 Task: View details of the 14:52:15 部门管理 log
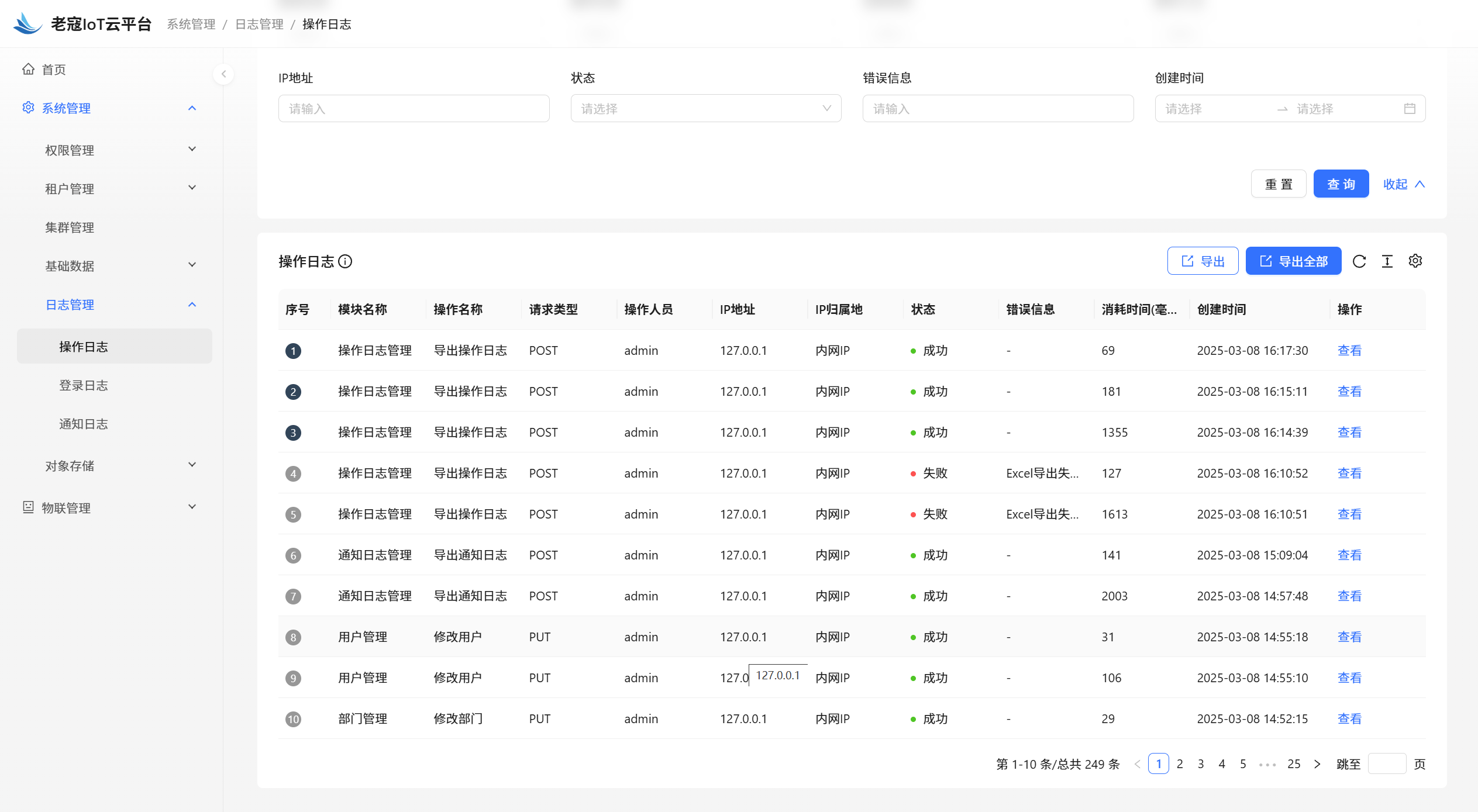click(x=1349, y=719)
